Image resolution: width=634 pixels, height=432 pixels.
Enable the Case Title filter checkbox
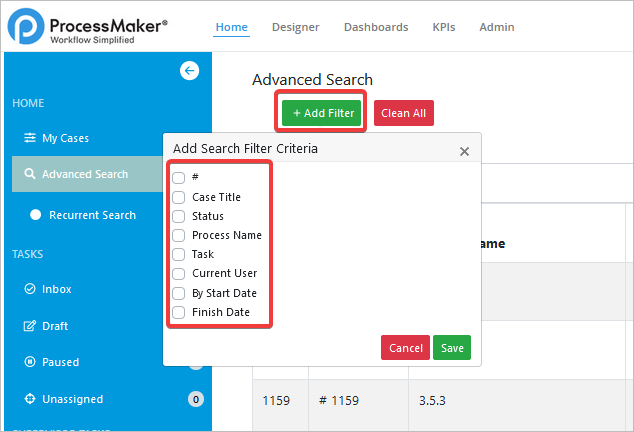point(179,197)
